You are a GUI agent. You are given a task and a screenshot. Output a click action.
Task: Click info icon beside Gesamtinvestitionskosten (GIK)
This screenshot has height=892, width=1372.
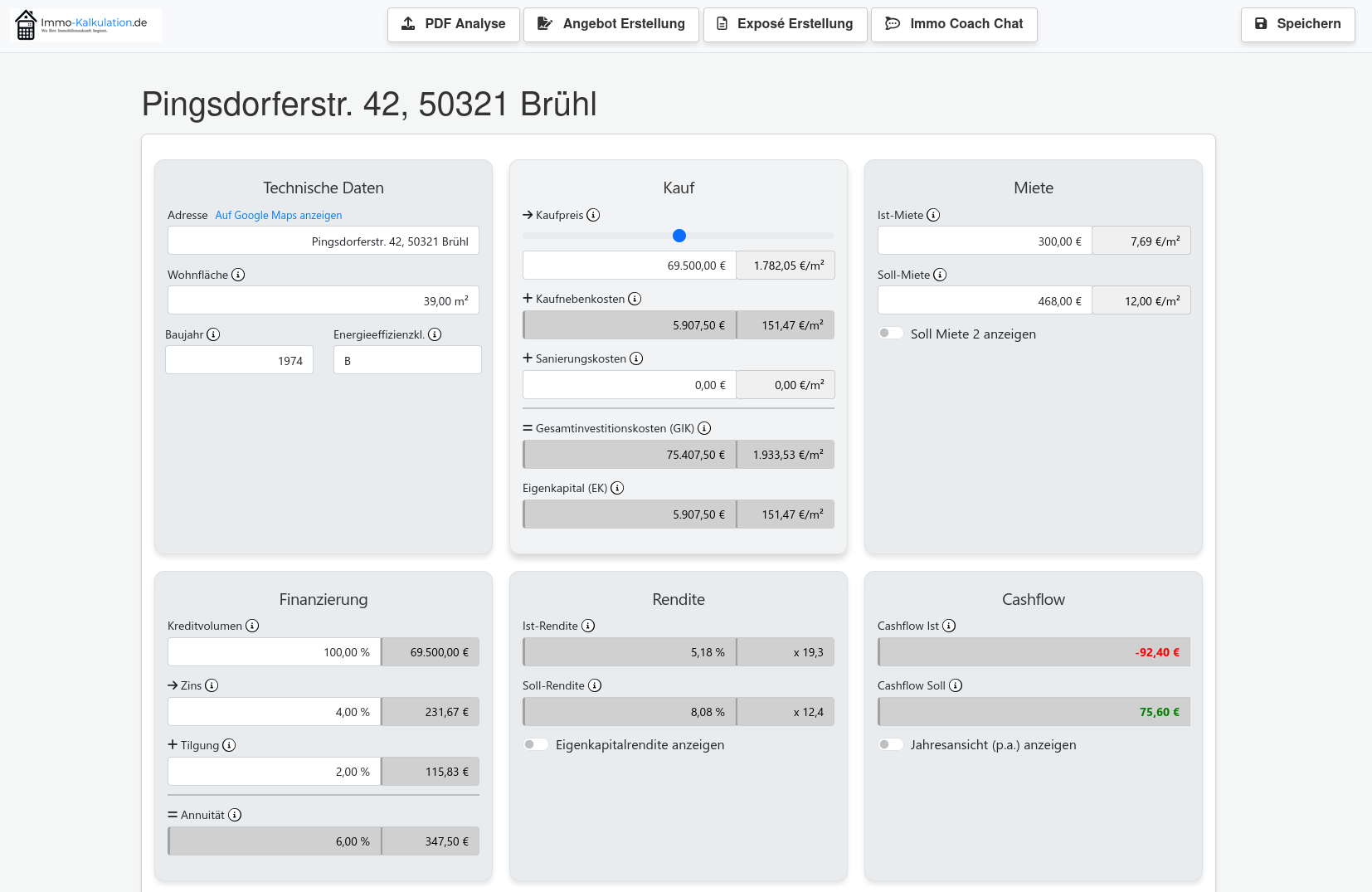point(704,428)
